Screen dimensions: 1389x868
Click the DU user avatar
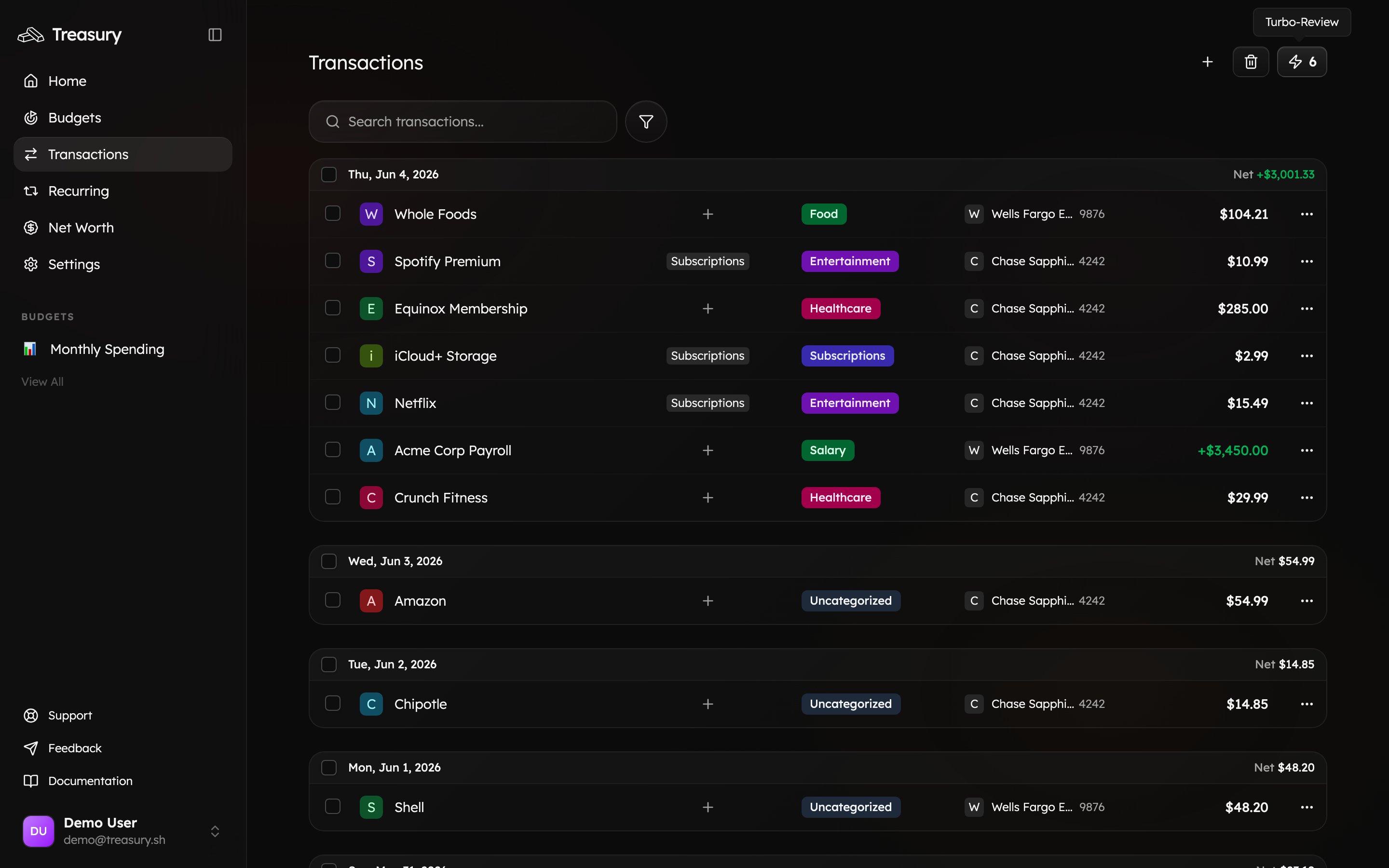39,831
